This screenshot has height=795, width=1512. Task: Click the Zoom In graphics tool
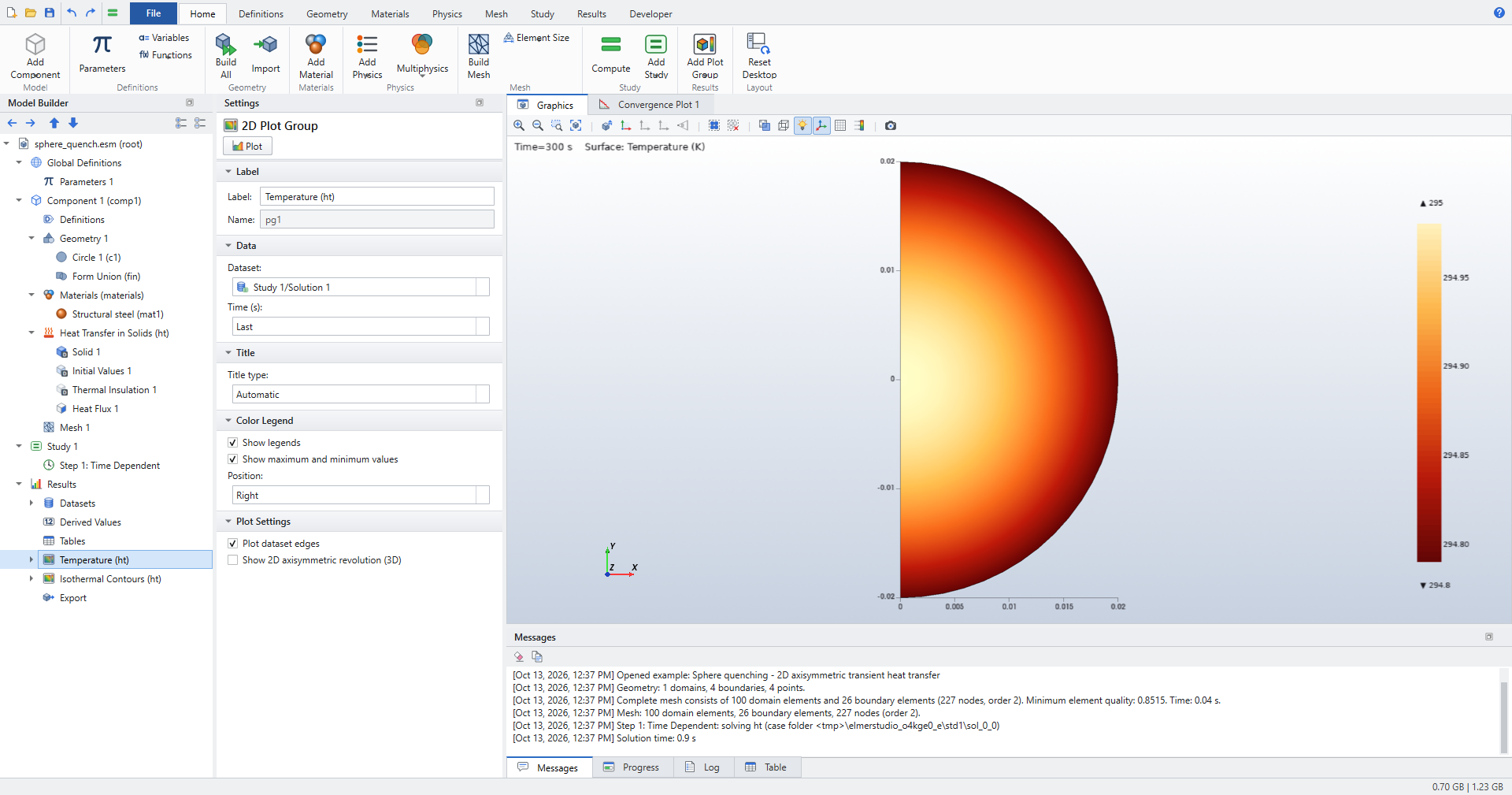pyautogui.click(x=519, y=125)
